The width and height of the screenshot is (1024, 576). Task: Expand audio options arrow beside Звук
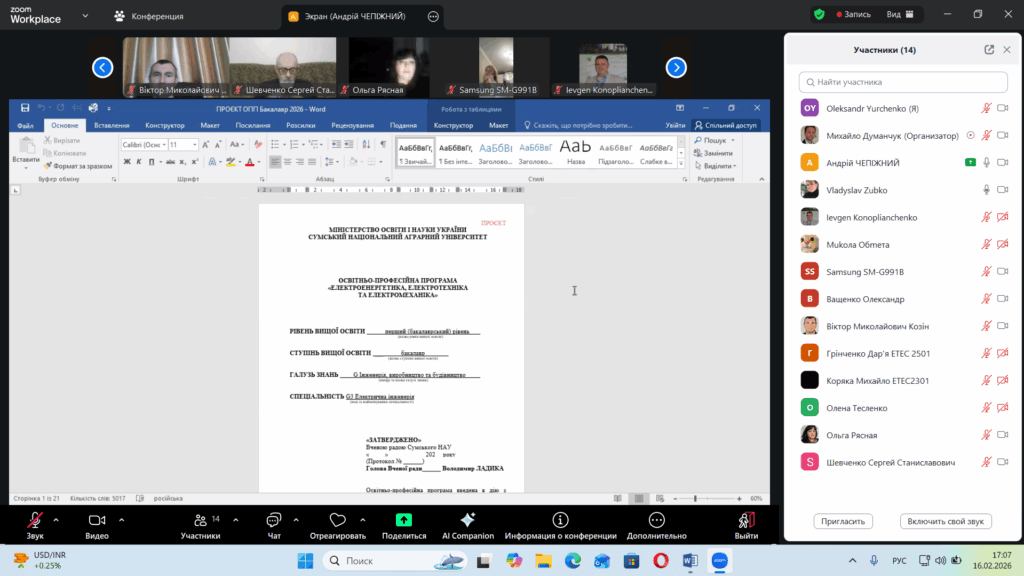(x=55, y=520)
